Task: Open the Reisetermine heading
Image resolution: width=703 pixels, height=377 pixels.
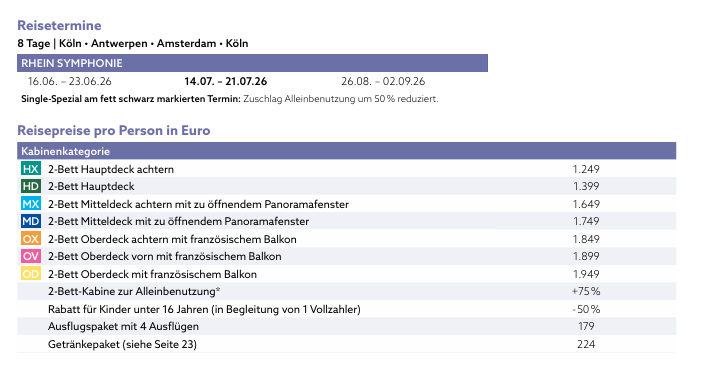Action: pos(59,26)
